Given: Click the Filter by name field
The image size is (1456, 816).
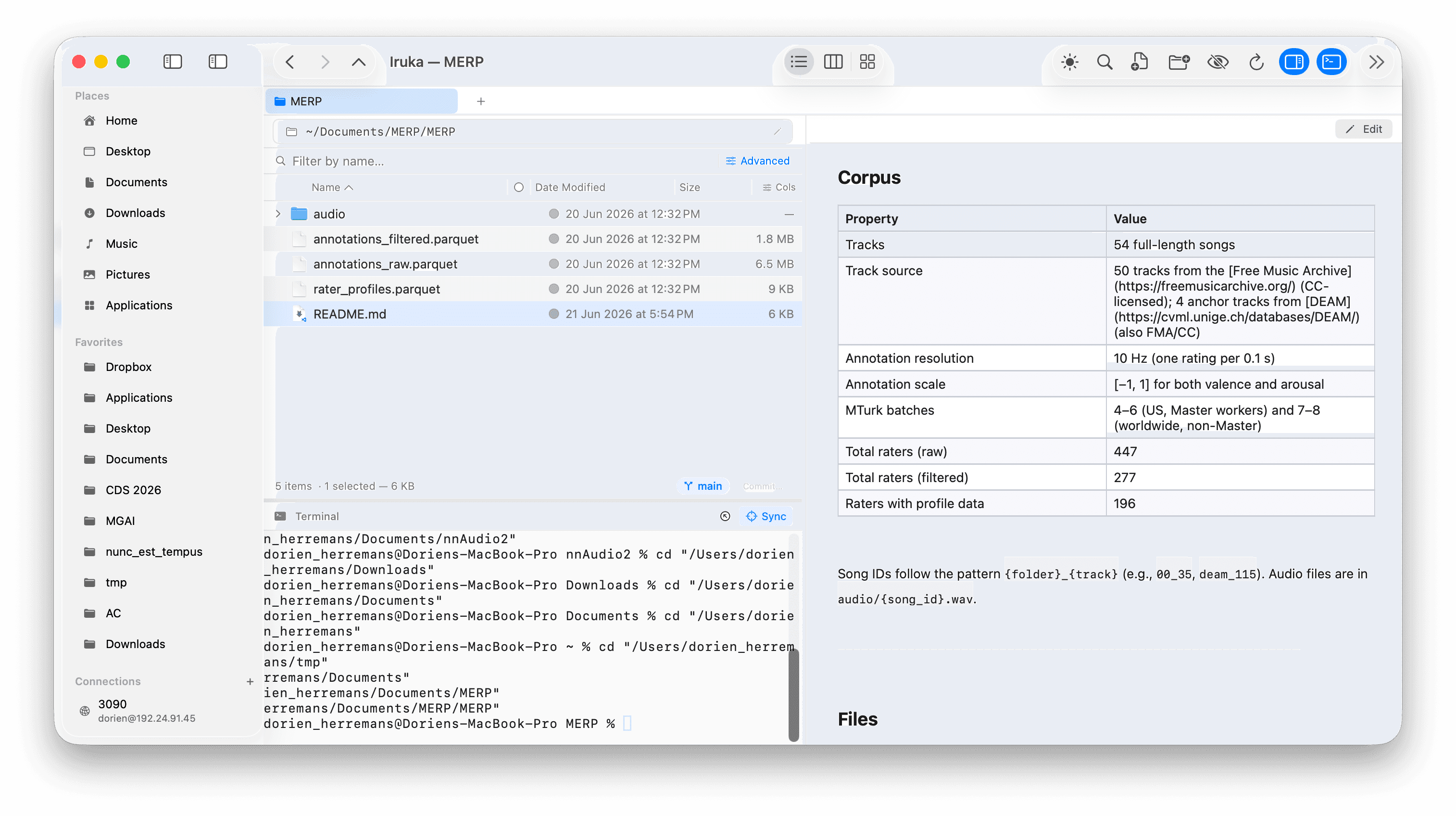Looking at the screenshot, I should pyautogui.click(x=492, y=161).
